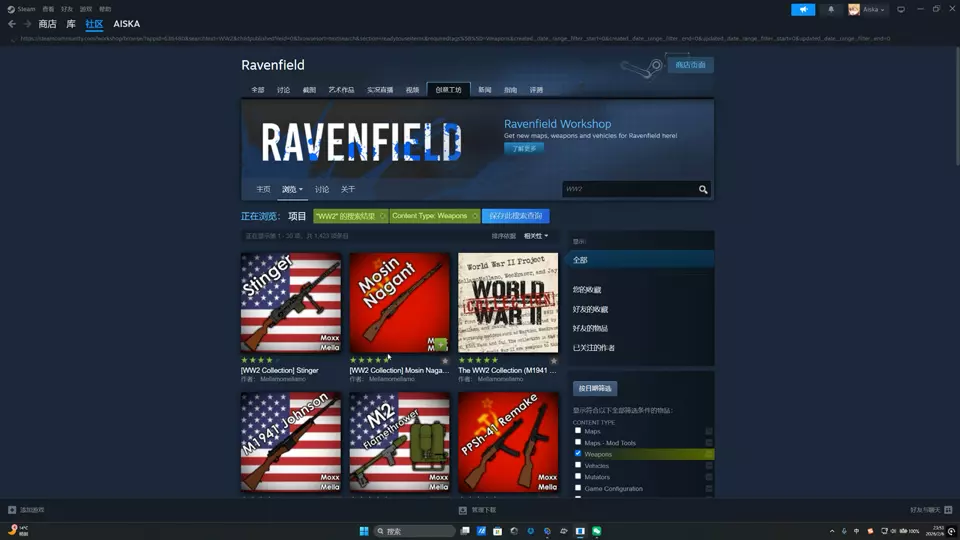960x540 pixels.
Task: Check the Mutators content type checkbox
Action: coord(577,476)
